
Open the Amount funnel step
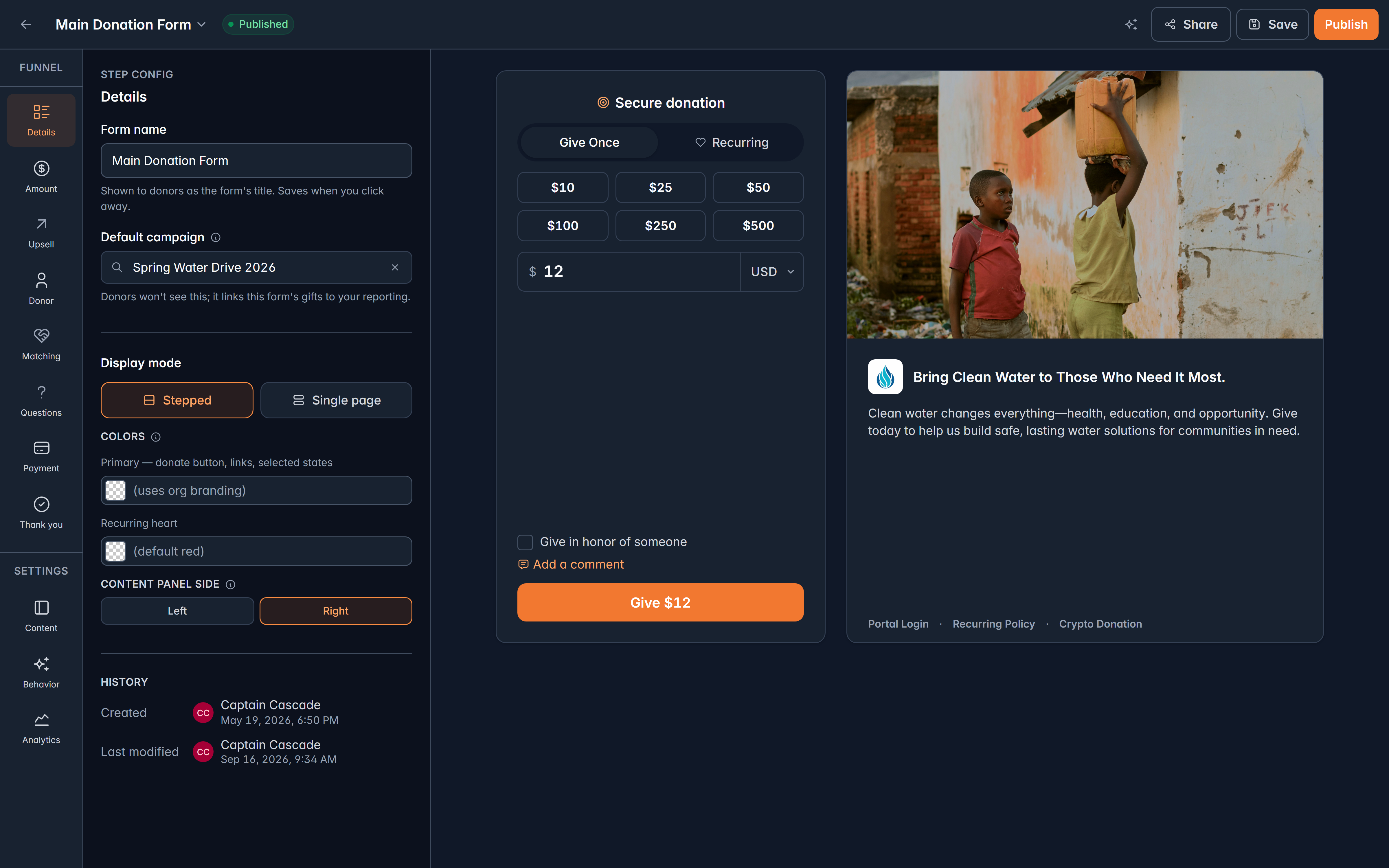41,177
